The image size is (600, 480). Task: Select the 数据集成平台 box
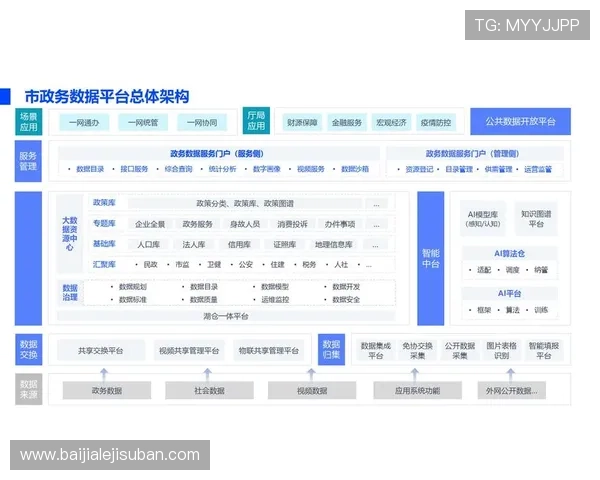coord(376,351)
